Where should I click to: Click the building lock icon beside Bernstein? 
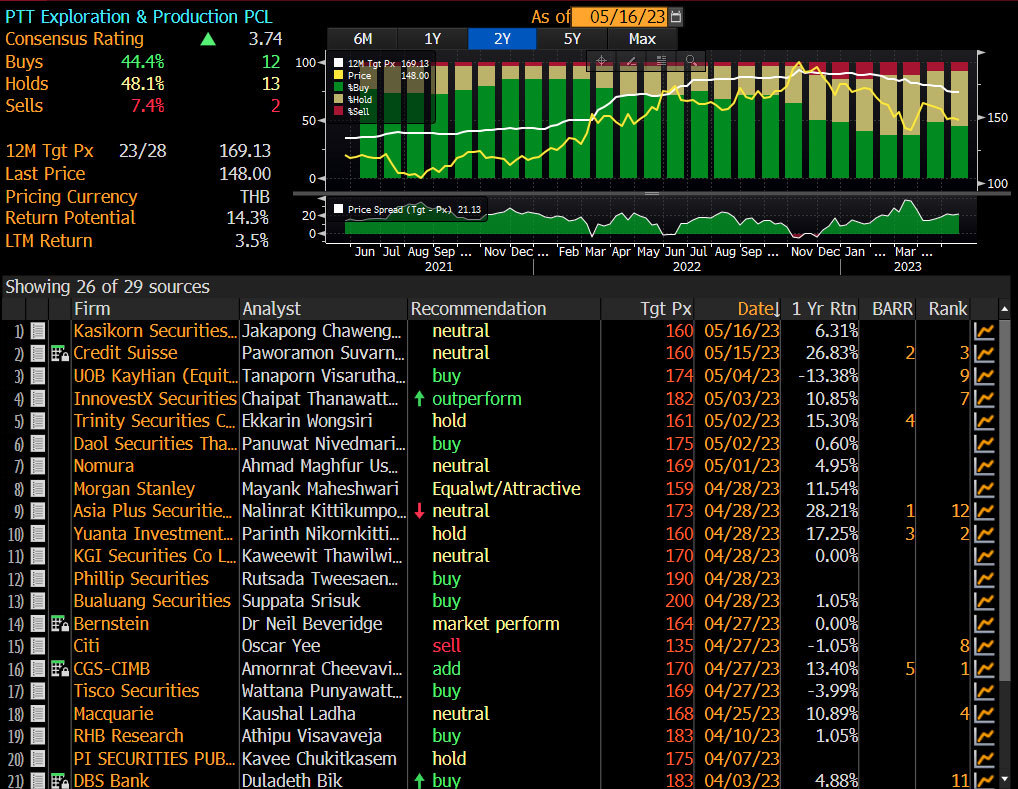[60, 624]
